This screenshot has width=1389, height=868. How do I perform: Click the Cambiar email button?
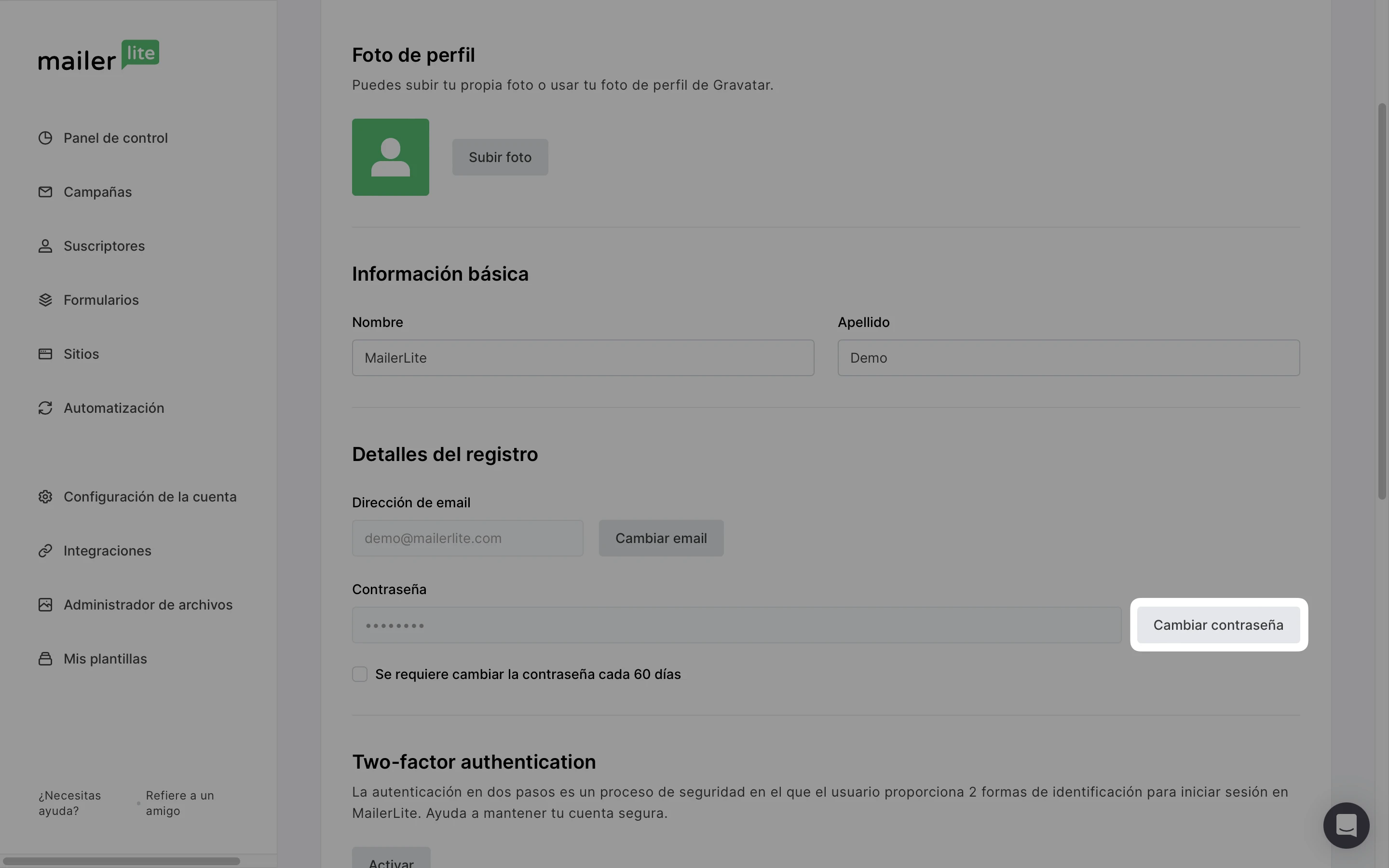[x=661, y=538]
